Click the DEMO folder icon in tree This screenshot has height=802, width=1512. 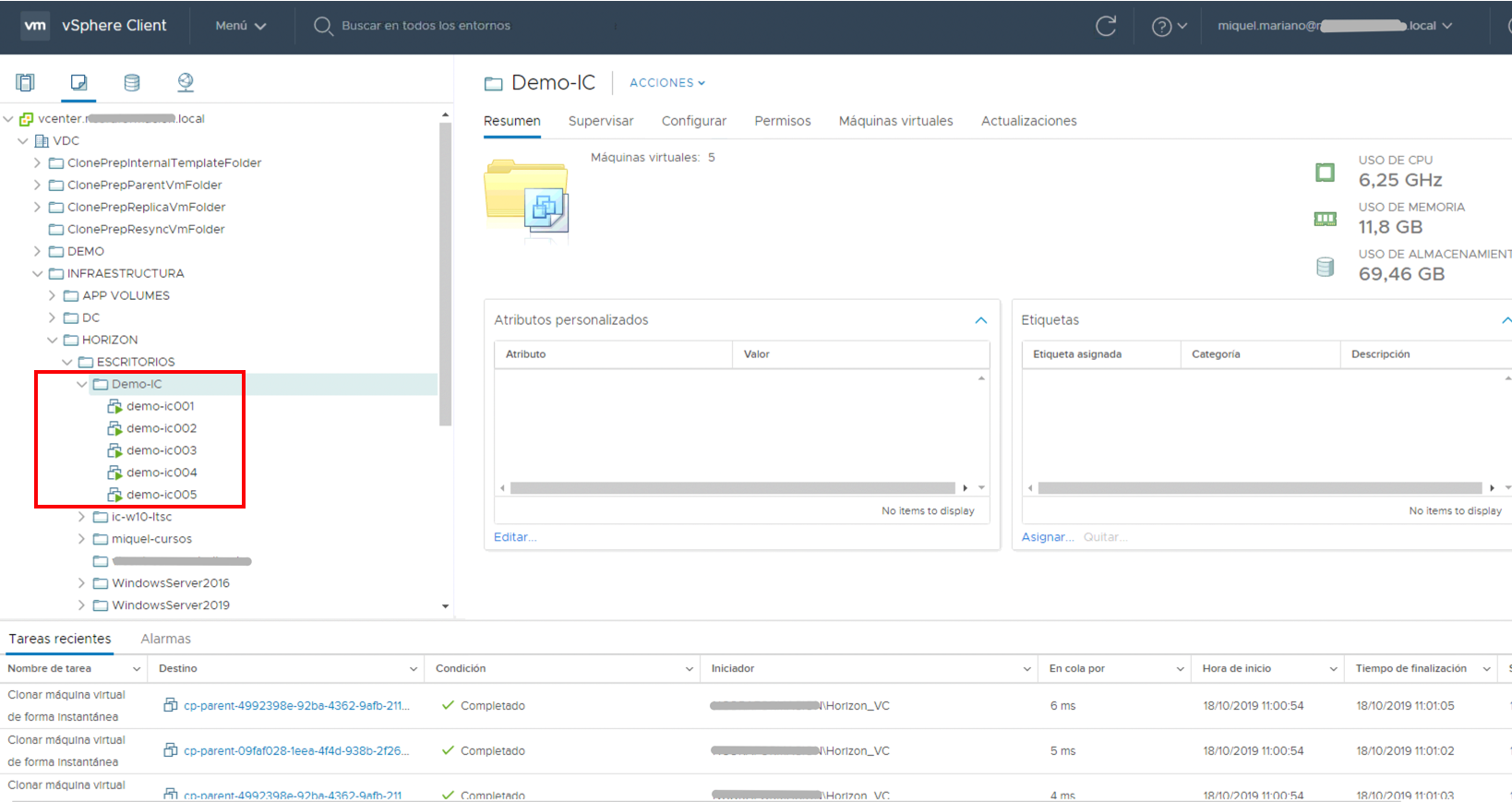click(56, 251)
